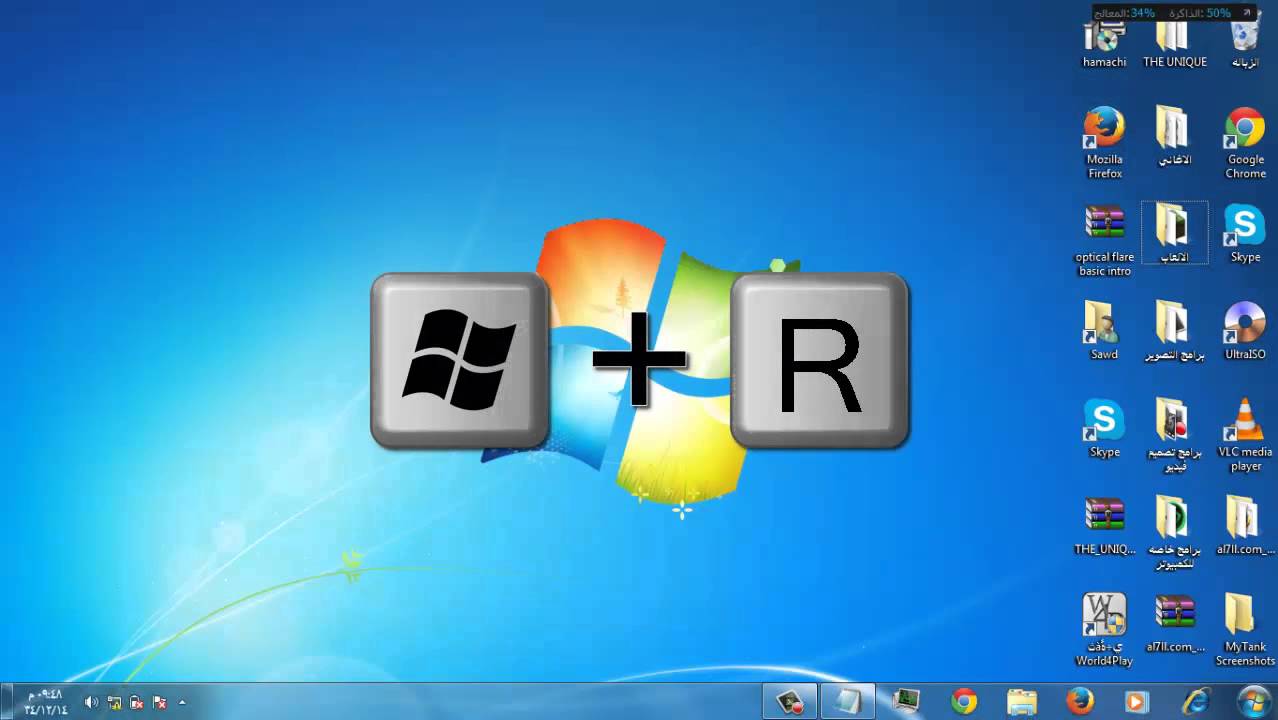Open the الاغاني folder

(x=1174, y=136)
